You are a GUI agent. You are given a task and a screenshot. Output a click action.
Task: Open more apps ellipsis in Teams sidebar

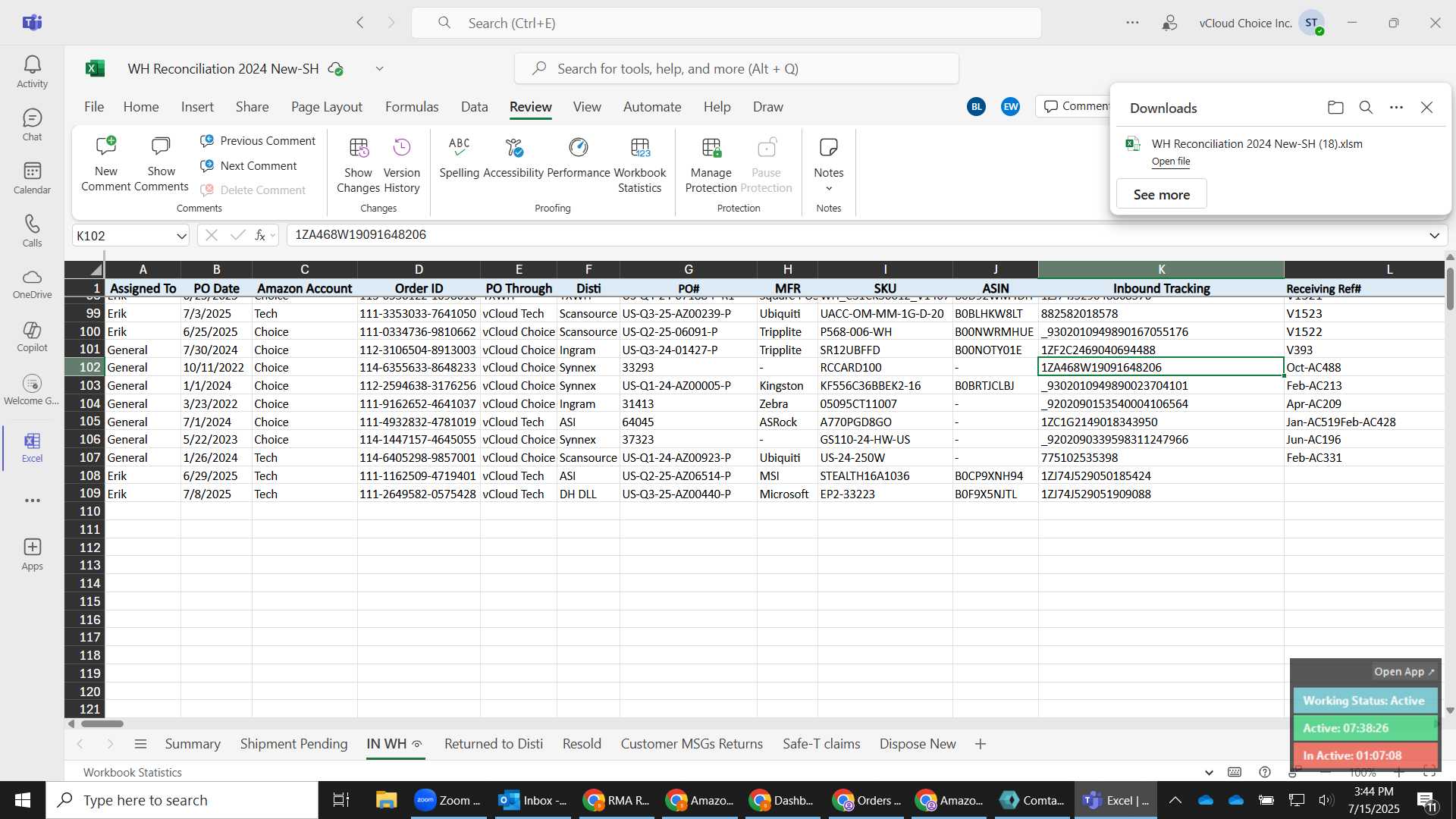pos(32,500)
